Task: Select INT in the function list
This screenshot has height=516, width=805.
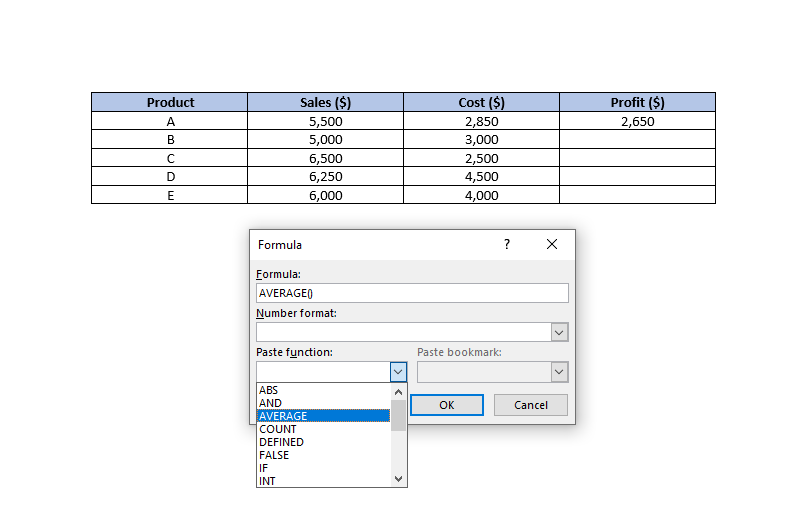Action: click(323, 481)
